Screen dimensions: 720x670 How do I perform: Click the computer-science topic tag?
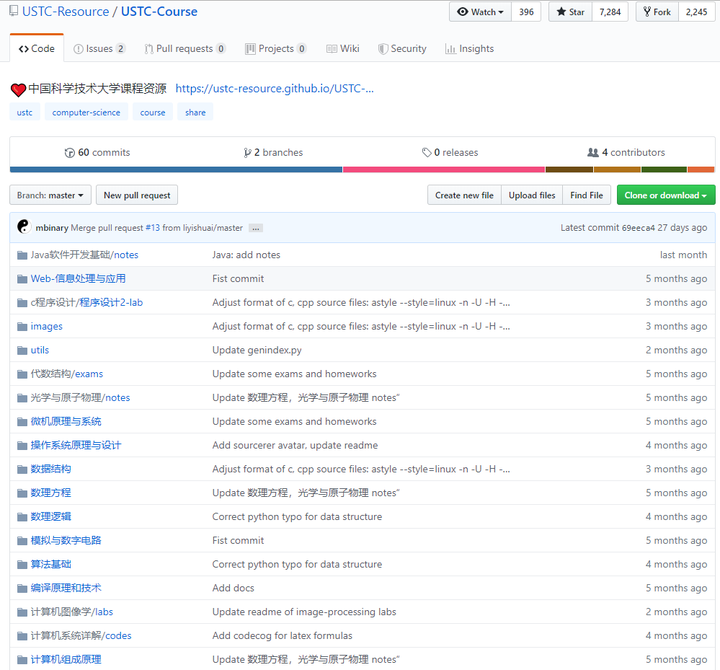tap(86, 113)
